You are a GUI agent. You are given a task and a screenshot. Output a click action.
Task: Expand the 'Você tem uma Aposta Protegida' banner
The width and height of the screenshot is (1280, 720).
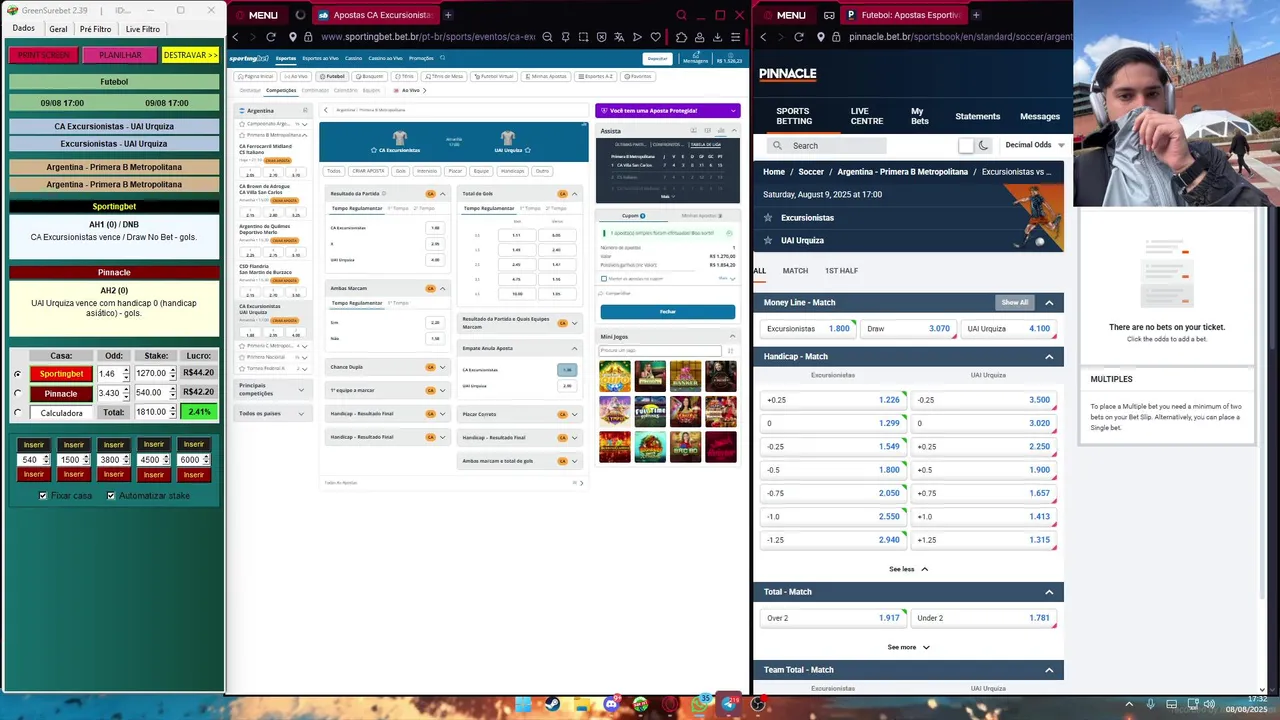click(732, 111)
